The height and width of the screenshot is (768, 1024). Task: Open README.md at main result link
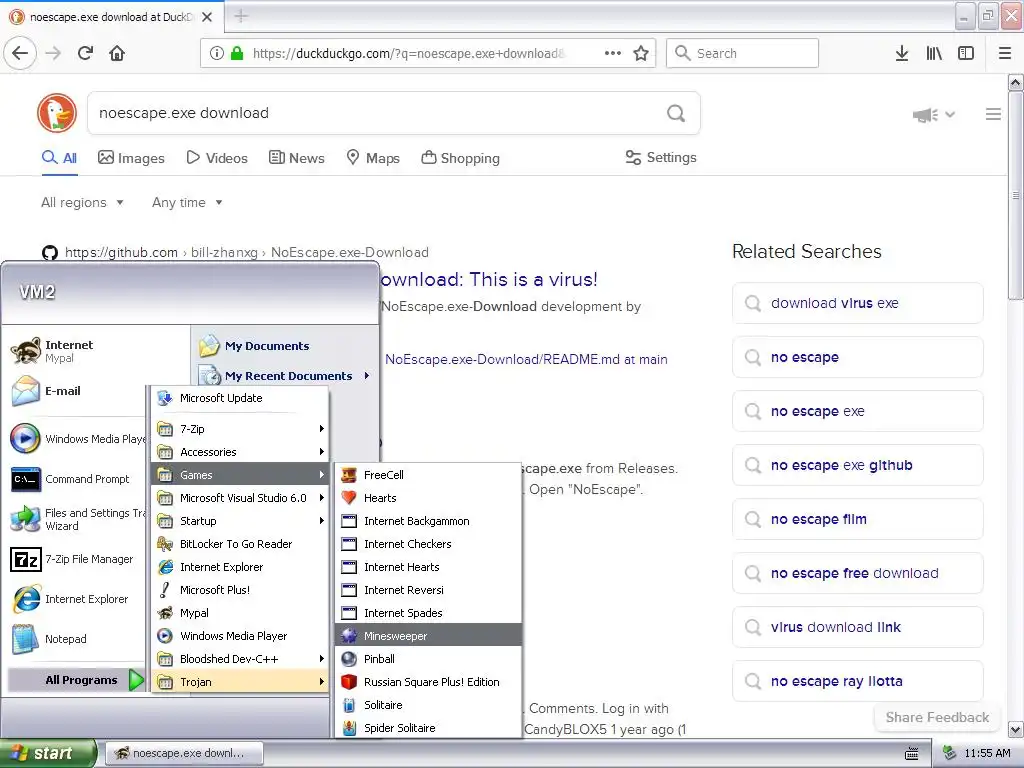click(x=526, y=359)
